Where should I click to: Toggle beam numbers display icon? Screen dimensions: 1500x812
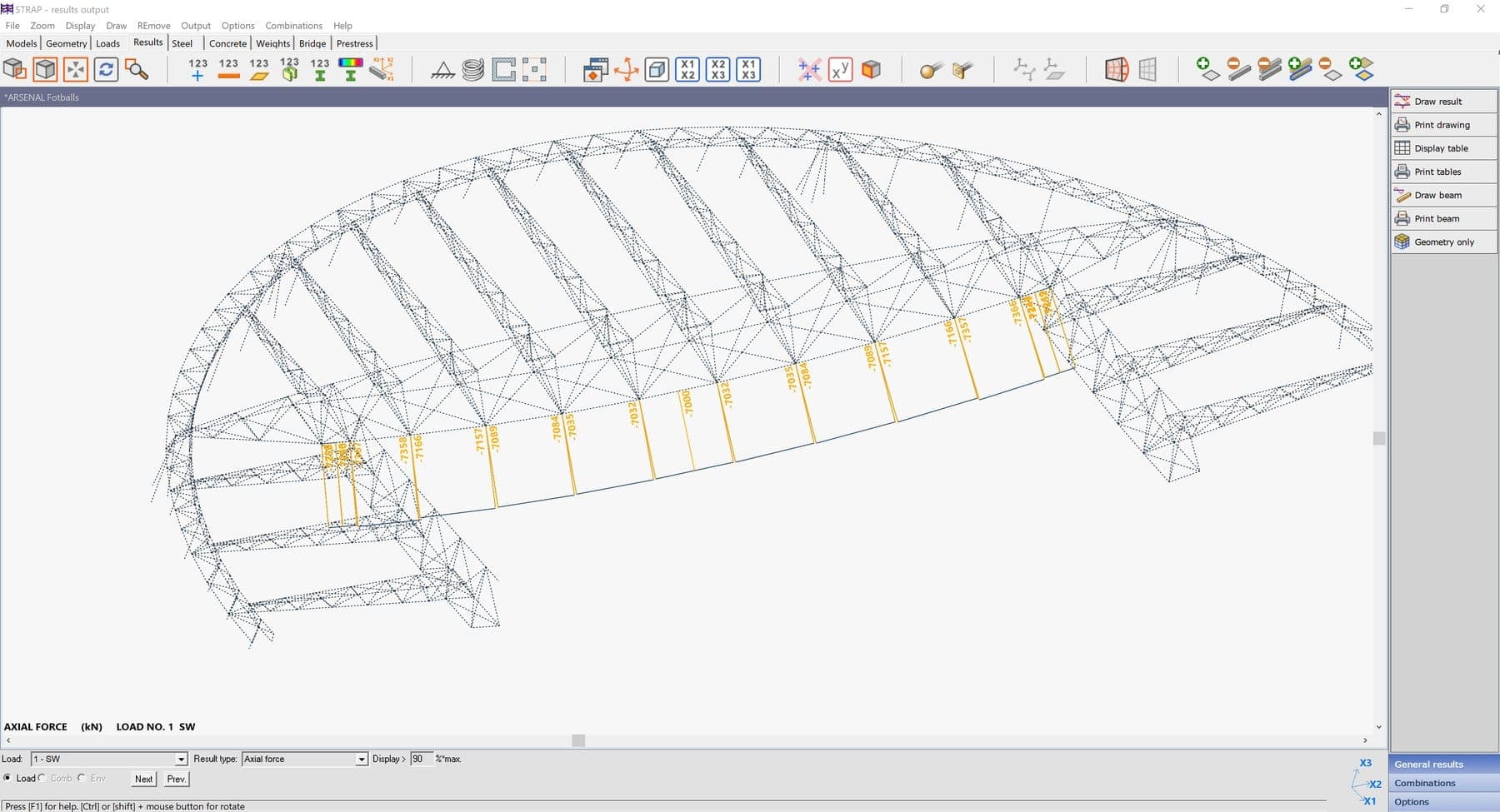point(228,69)
